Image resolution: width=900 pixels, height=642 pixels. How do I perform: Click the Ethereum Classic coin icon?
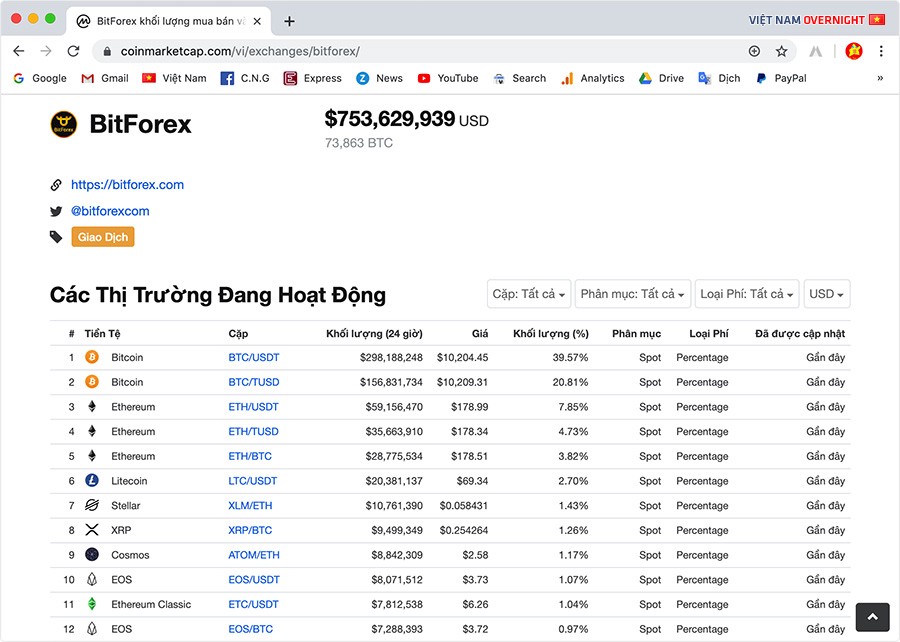pos(92,604)
